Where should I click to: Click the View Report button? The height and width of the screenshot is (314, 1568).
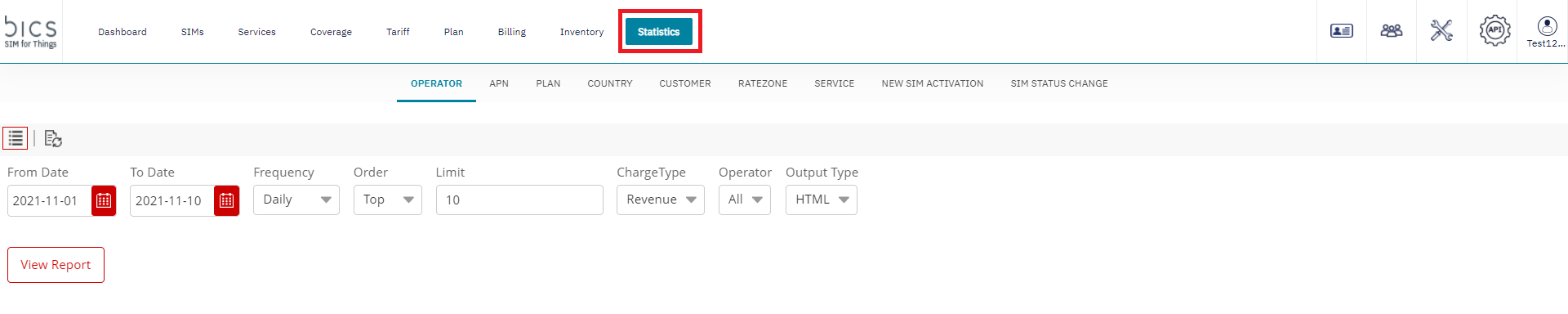coord(56,265)
